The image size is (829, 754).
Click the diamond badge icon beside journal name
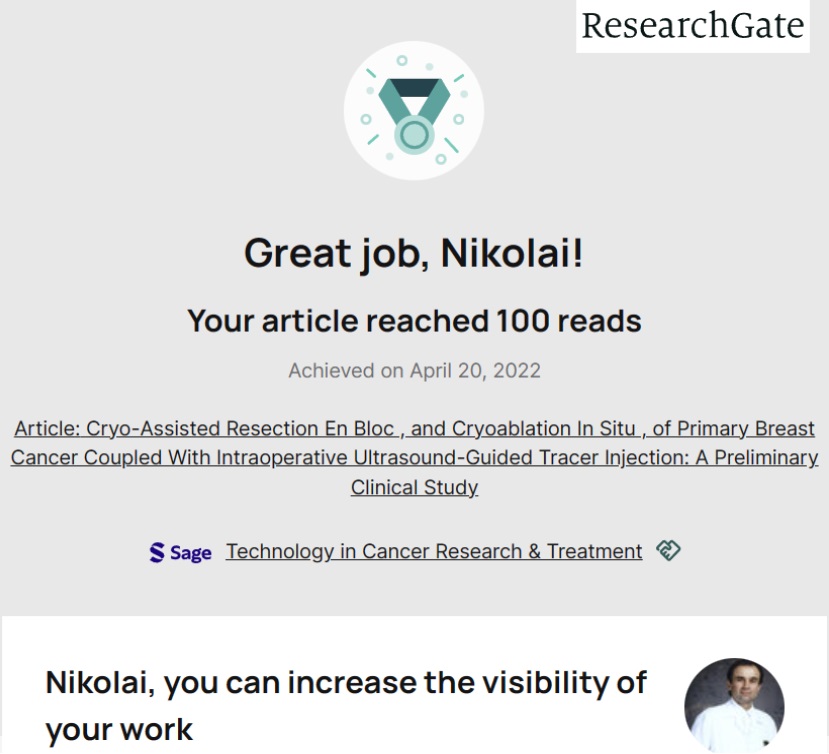(x=668, y=550)
